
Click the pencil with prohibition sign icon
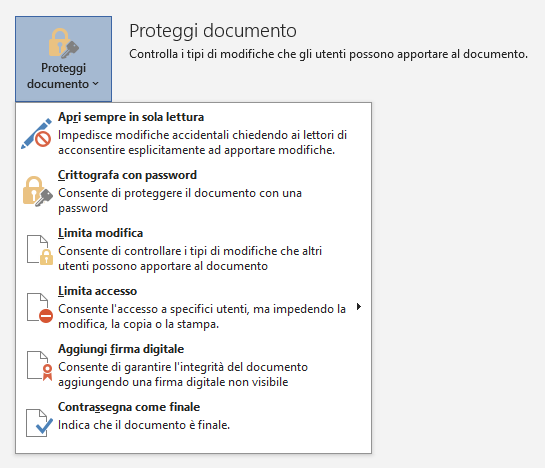point(36,134)
